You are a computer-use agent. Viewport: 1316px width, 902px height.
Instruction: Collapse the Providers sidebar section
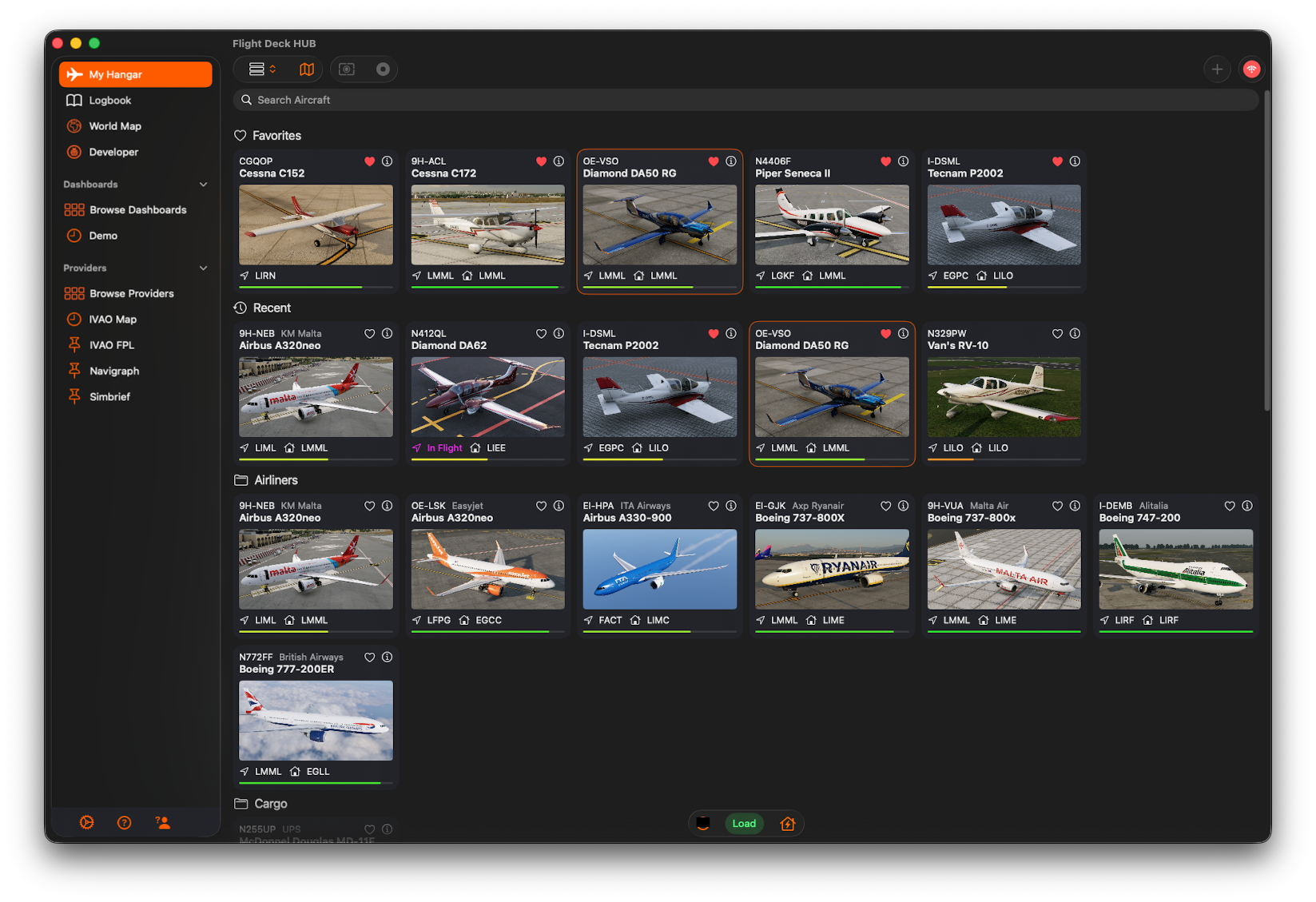203,268
